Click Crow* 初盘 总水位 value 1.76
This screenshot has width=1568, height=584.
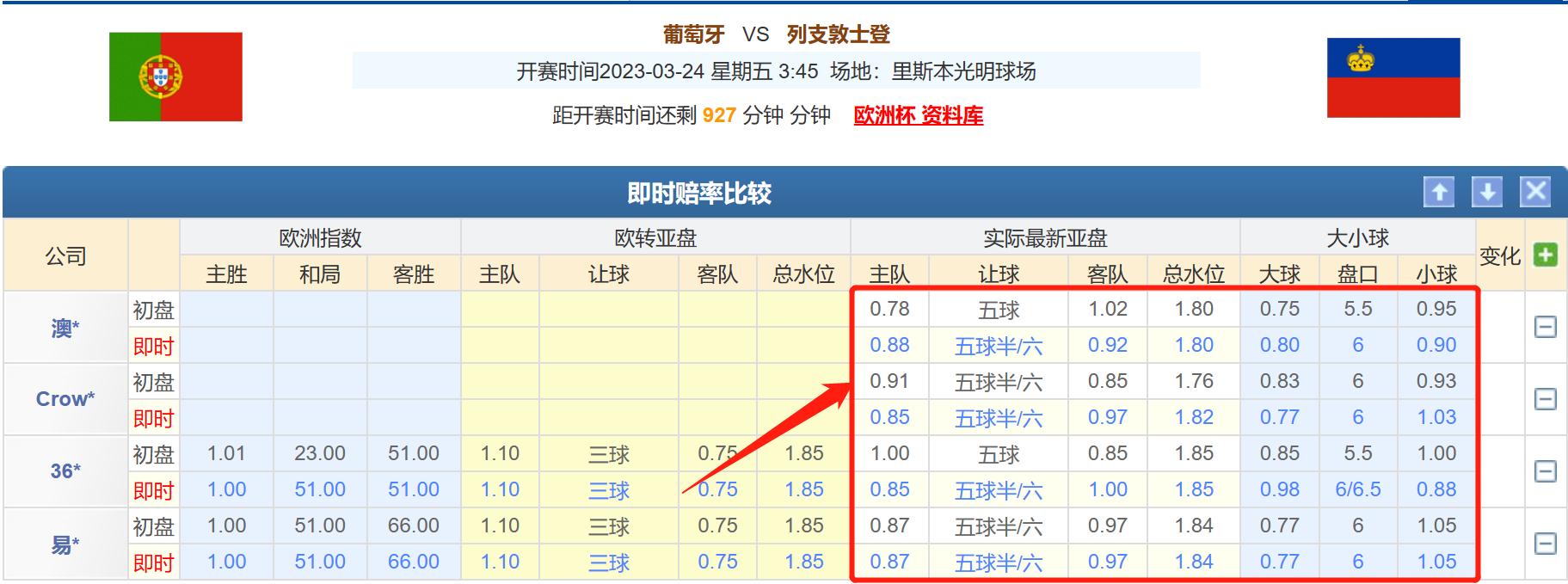pyautogui.click(x=1194, y=381)
